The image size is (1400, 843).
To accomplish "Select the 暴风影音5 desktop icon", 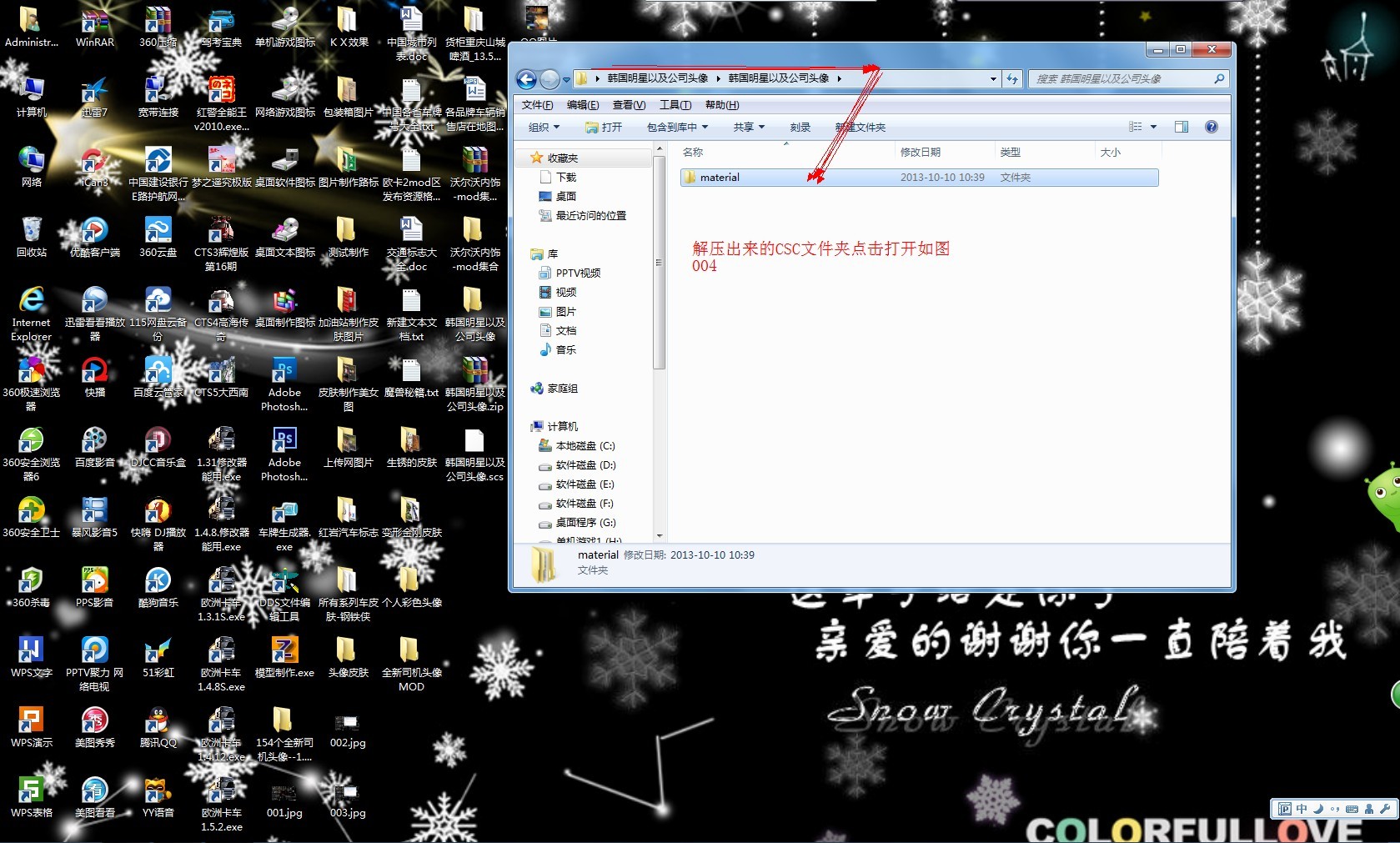I will [95, 517].
